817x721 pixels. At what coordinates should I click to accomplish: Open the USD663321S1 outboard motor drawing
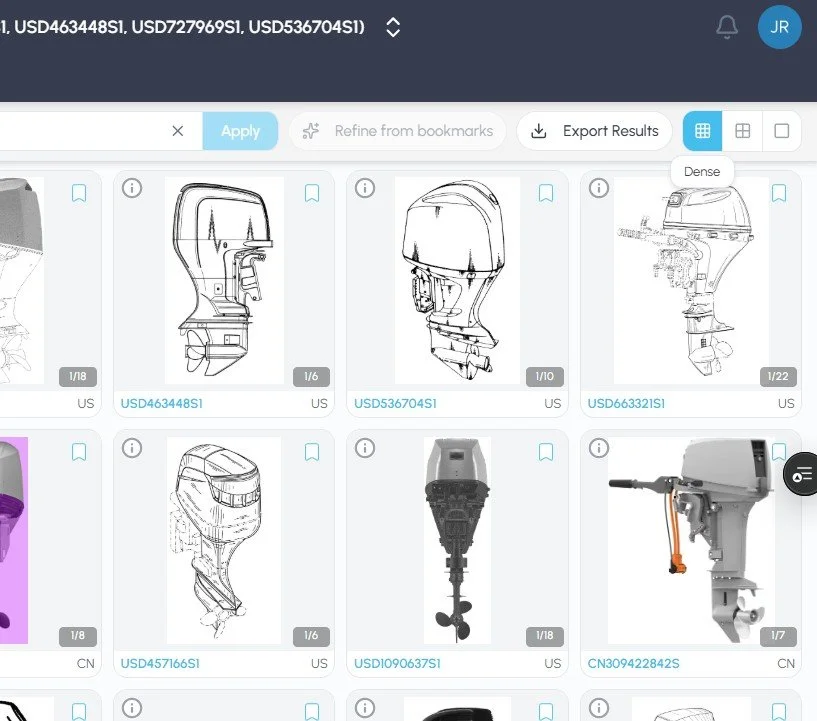pos(690,280)
